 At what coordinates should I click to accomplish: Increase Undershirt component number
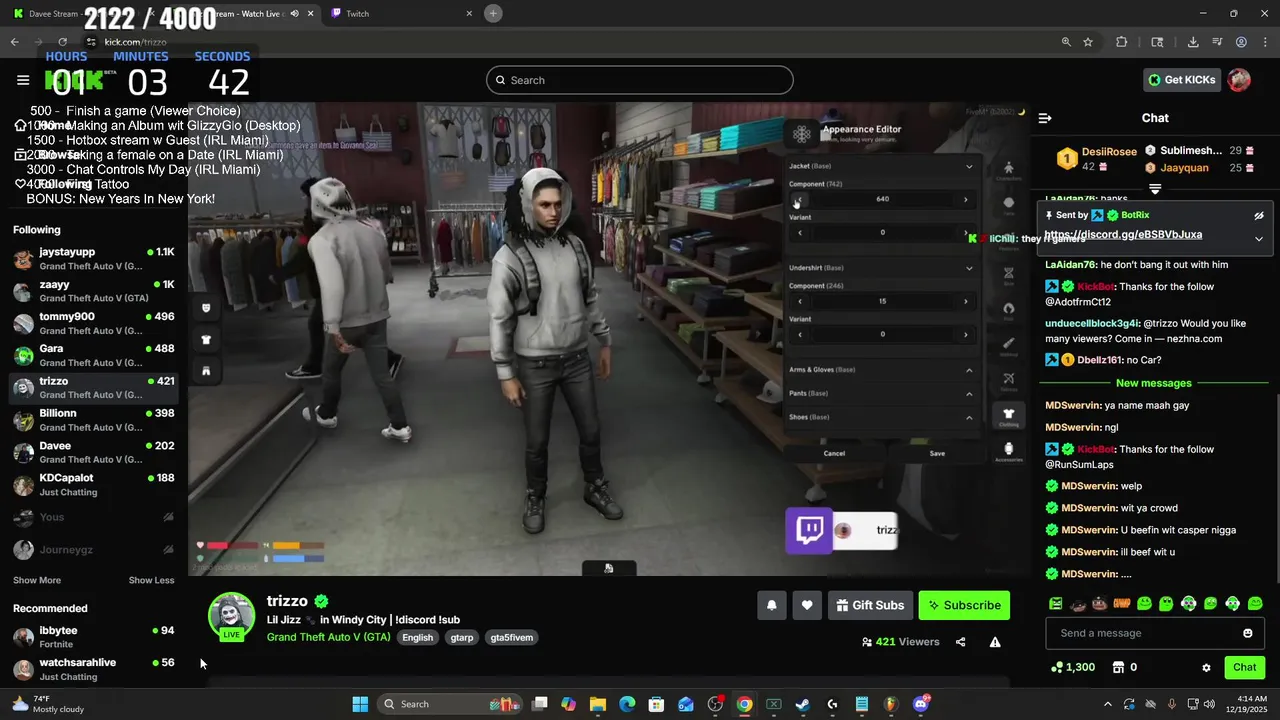coord(965,301)
